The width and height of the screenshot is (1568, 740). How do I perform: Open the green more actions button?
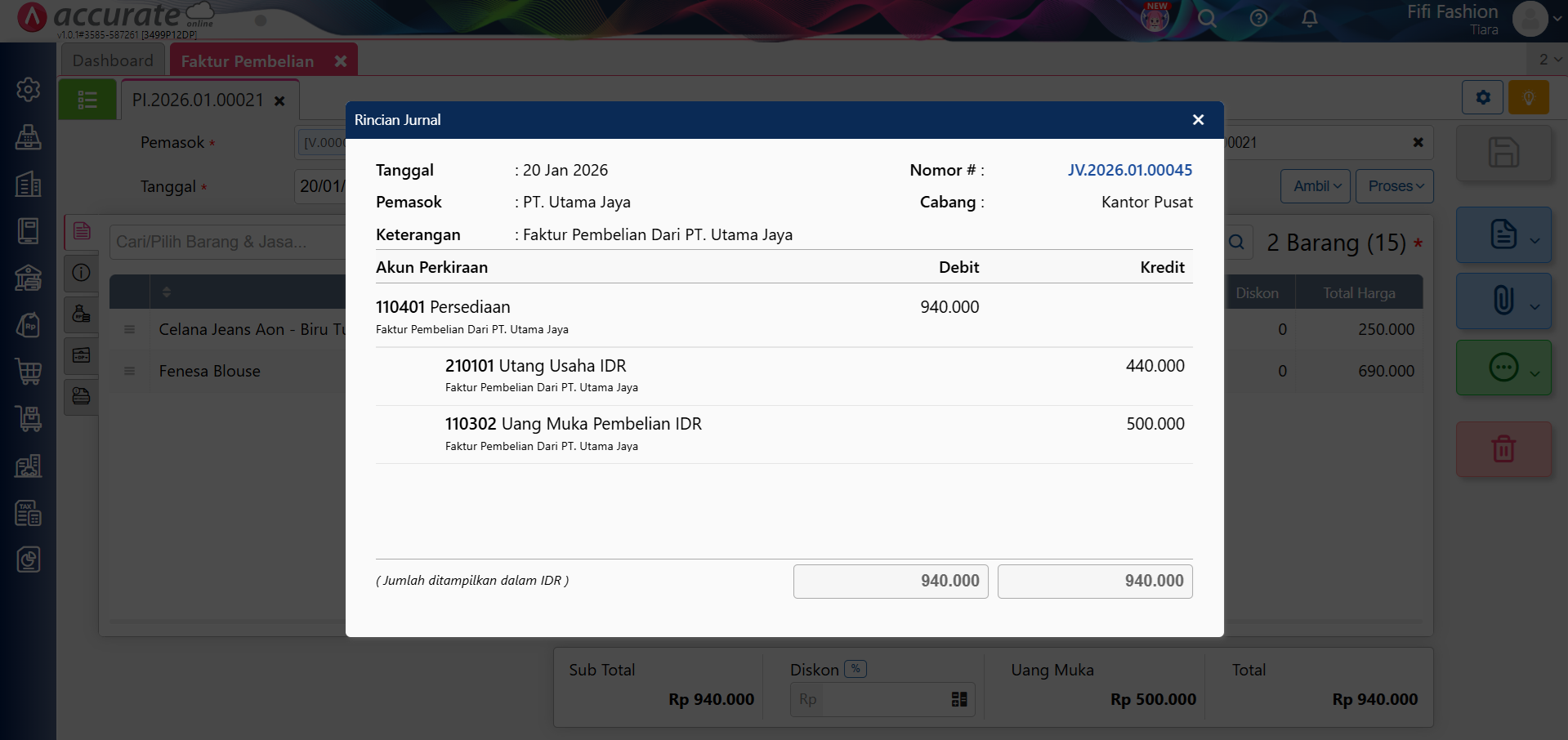pos(1503,368)
